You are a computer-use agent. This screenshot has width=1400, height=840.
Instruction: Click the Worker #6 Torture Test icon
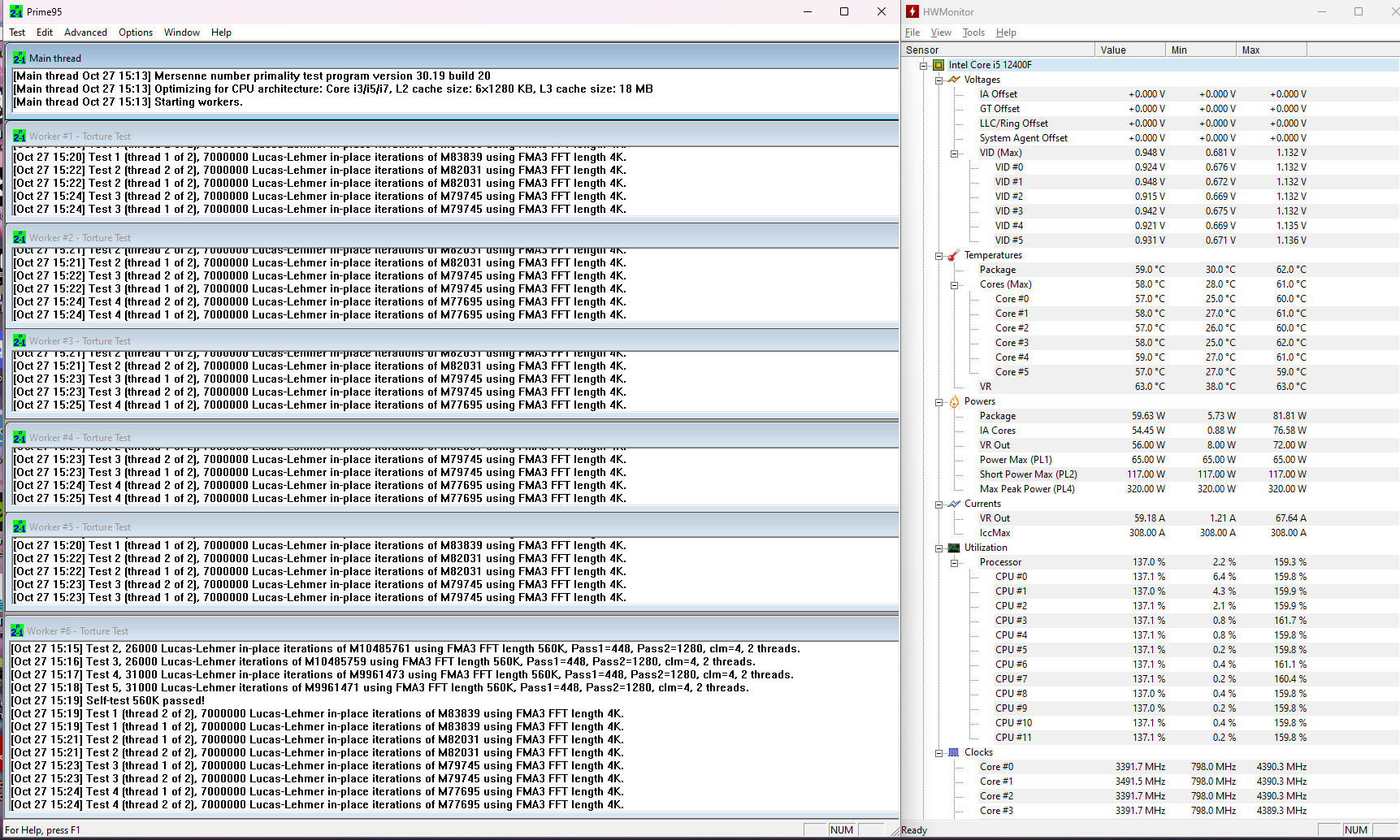[17, 631]
